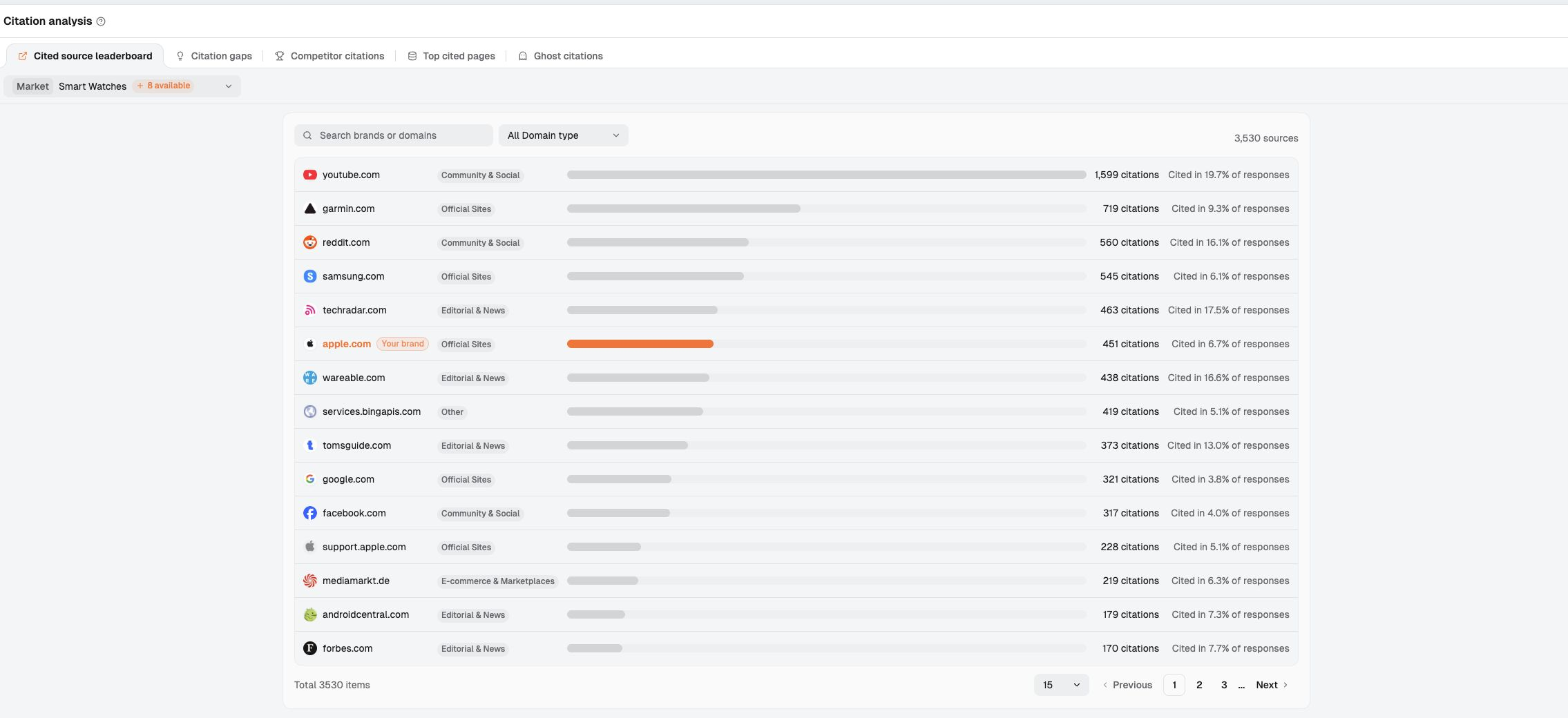
Task: Expand the All Domain type filter
Action: coord(563,135)
